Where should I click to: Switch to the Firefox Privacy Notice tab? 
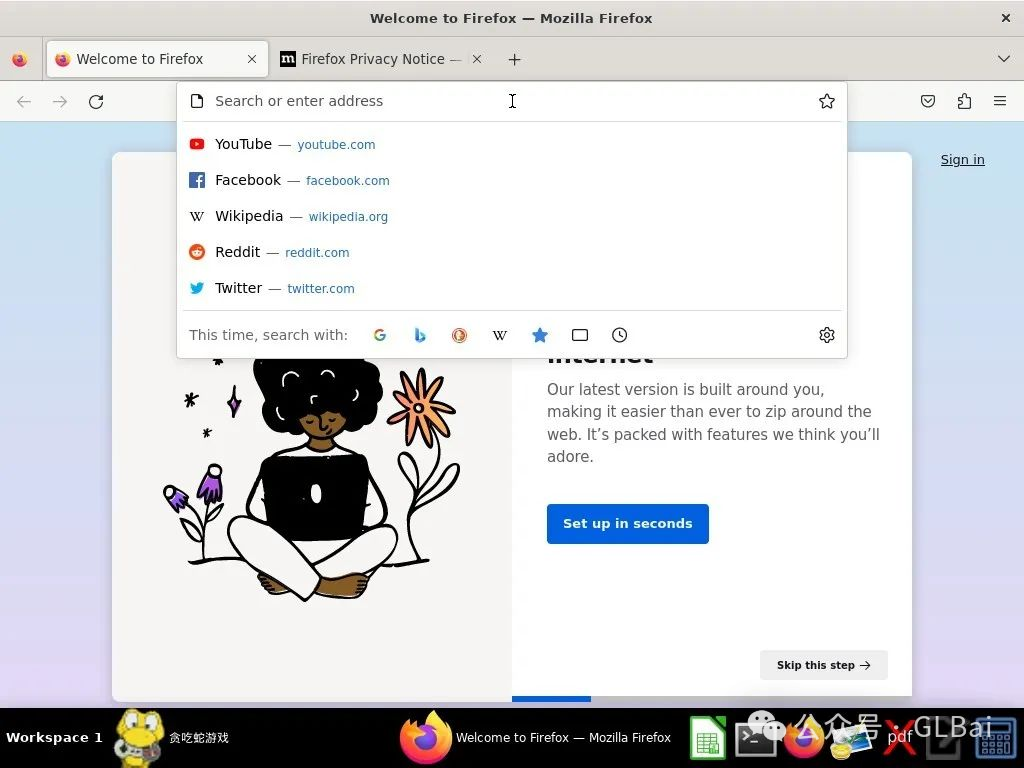(372, 59)
